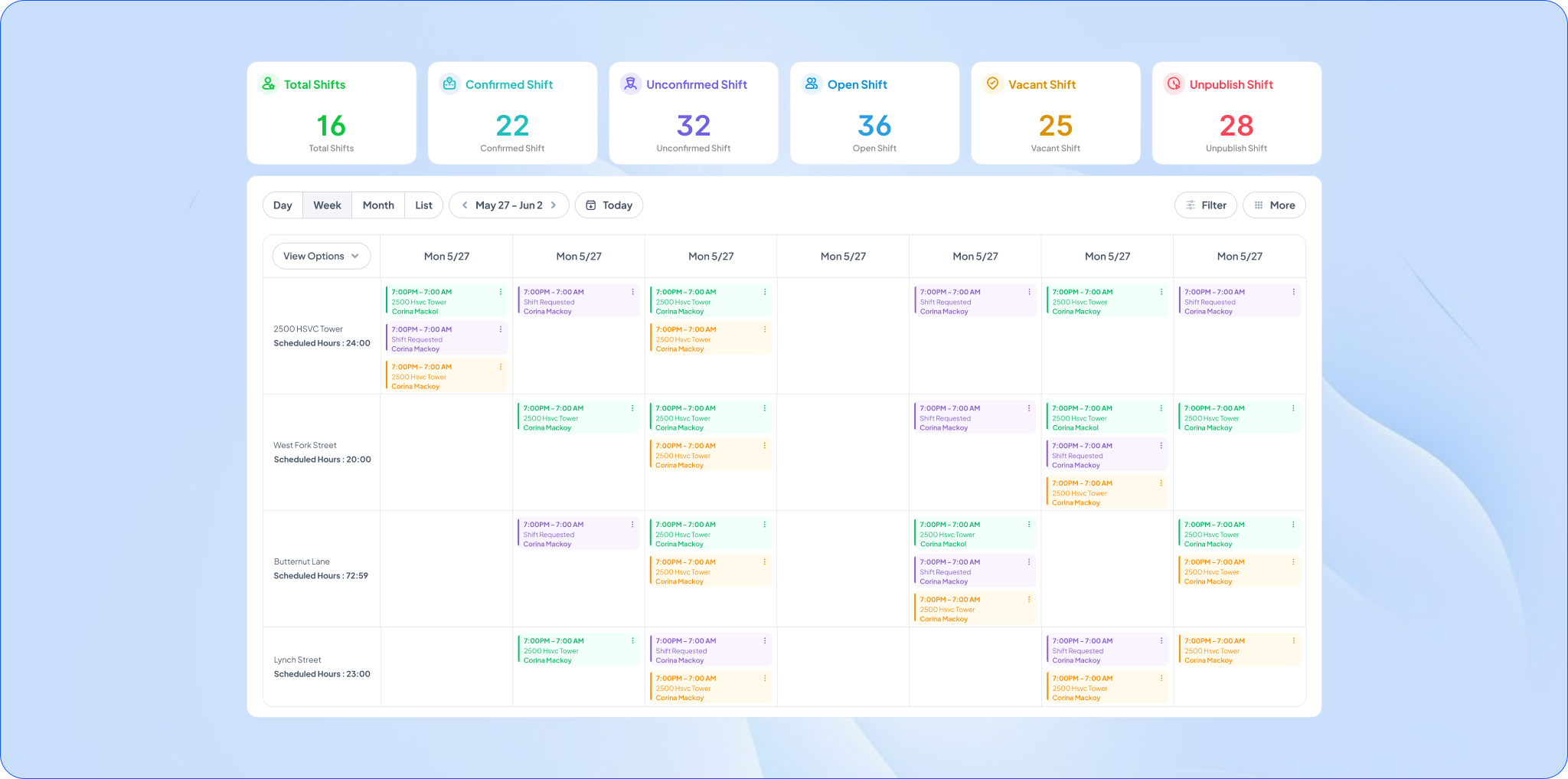Open kebab on 2500 HSVC Tower seventh-column Shift Requested card
This screenshot has height=779, width=1568.
[1294, 292]
